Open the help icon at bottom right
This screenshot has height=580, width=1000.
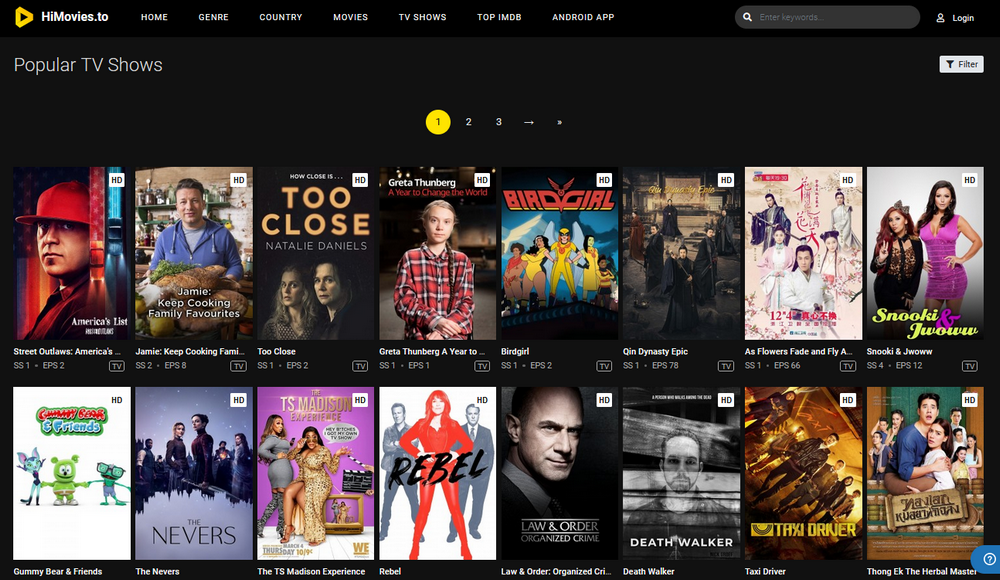pos(989,560)
